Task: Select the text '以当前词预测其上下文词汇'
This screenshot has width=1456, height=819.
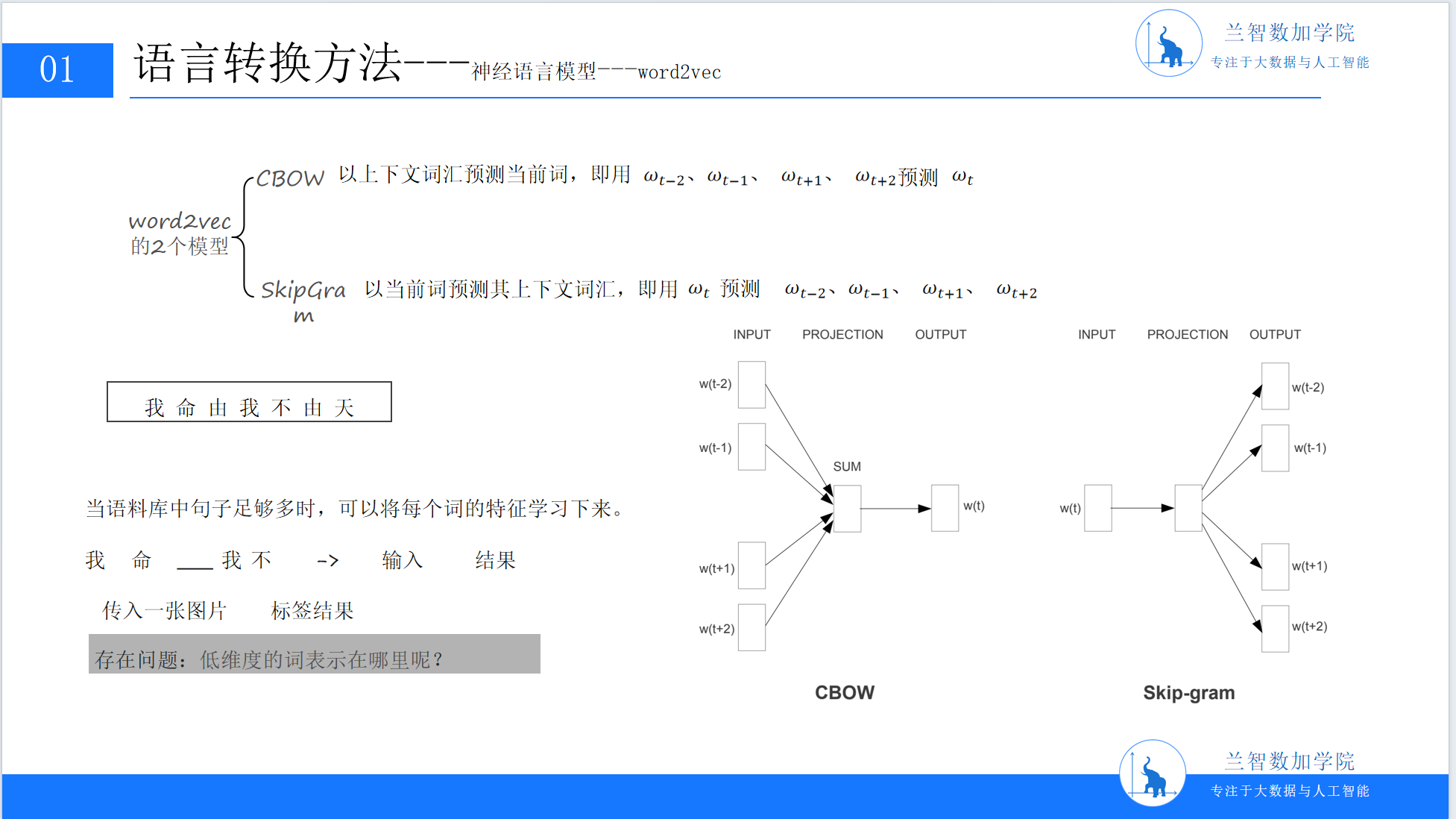Action: tap(491, 289)
